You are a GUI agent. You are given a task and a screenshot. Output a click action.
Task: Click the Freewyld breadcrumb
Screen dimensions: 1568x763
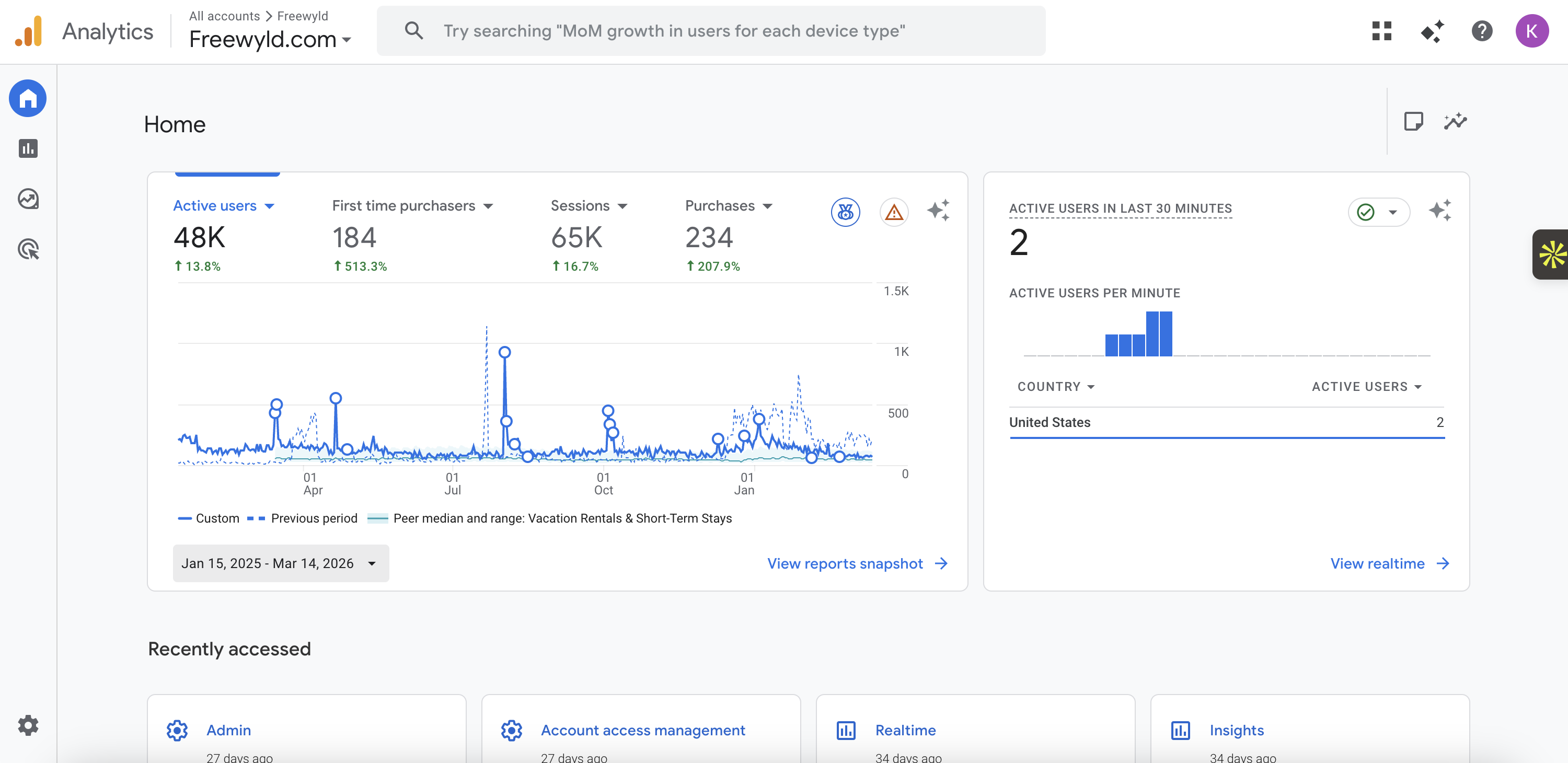(x=303, y=16)
